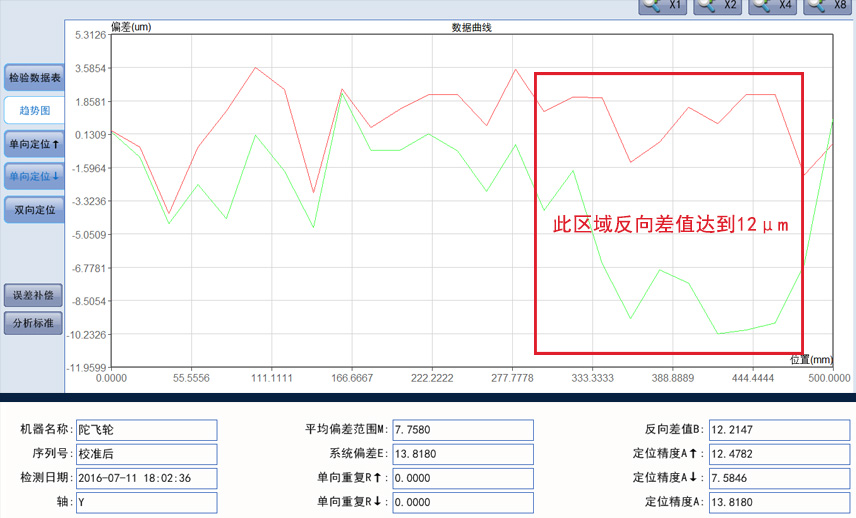Open the 检验数据表 data table view
The height and width of the screenshot is (518, 856).
coord(35,77)
